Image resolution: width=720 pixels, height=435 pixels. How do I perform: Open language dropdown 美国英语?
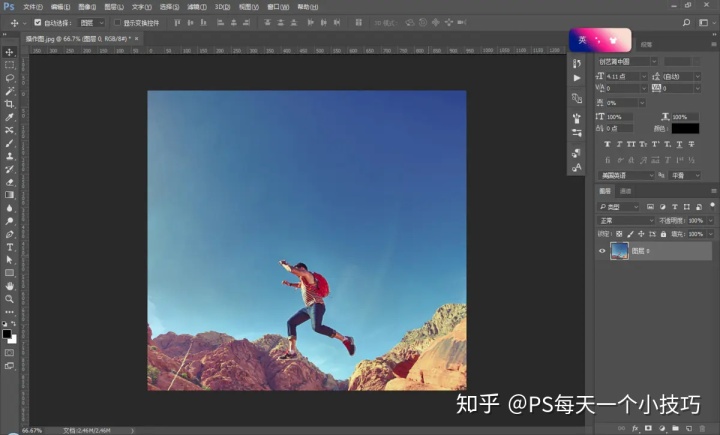[626, 175]
